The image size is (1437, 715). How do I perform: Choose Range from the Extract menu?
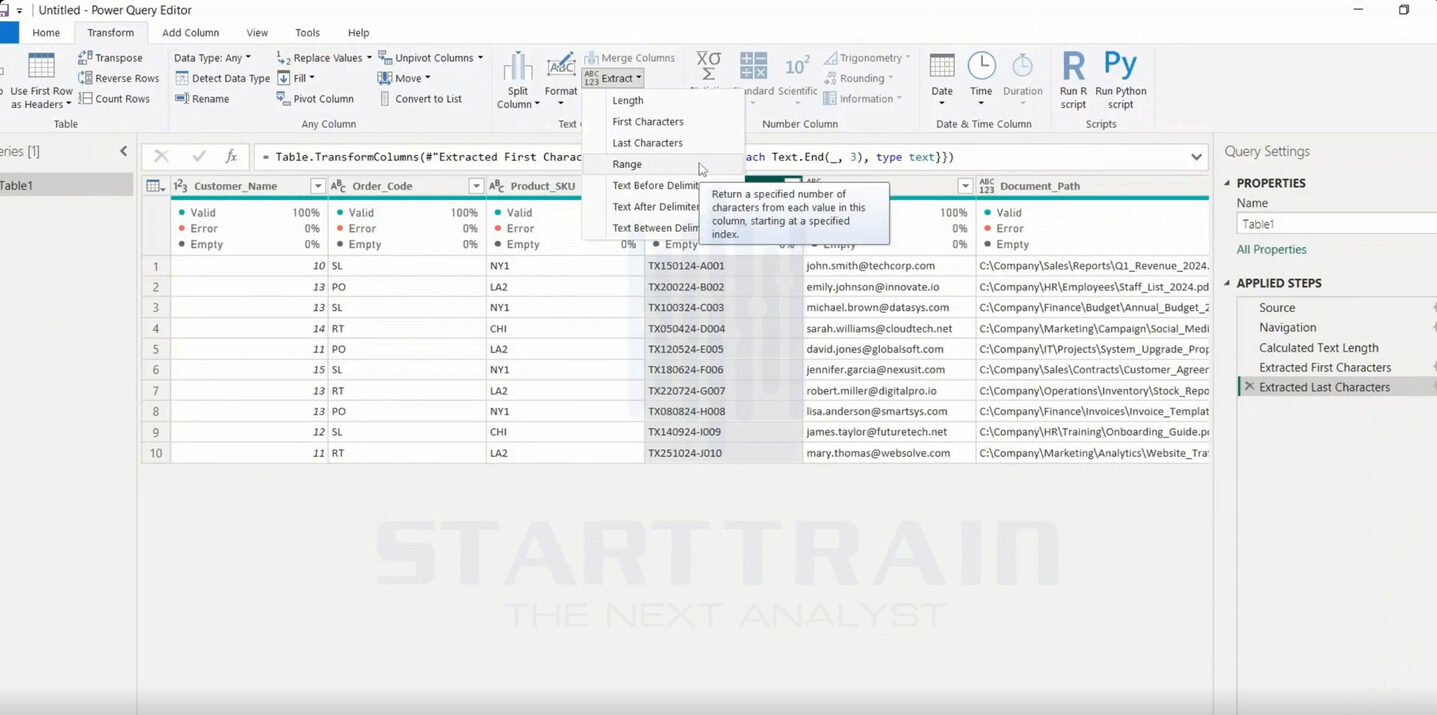664,164
